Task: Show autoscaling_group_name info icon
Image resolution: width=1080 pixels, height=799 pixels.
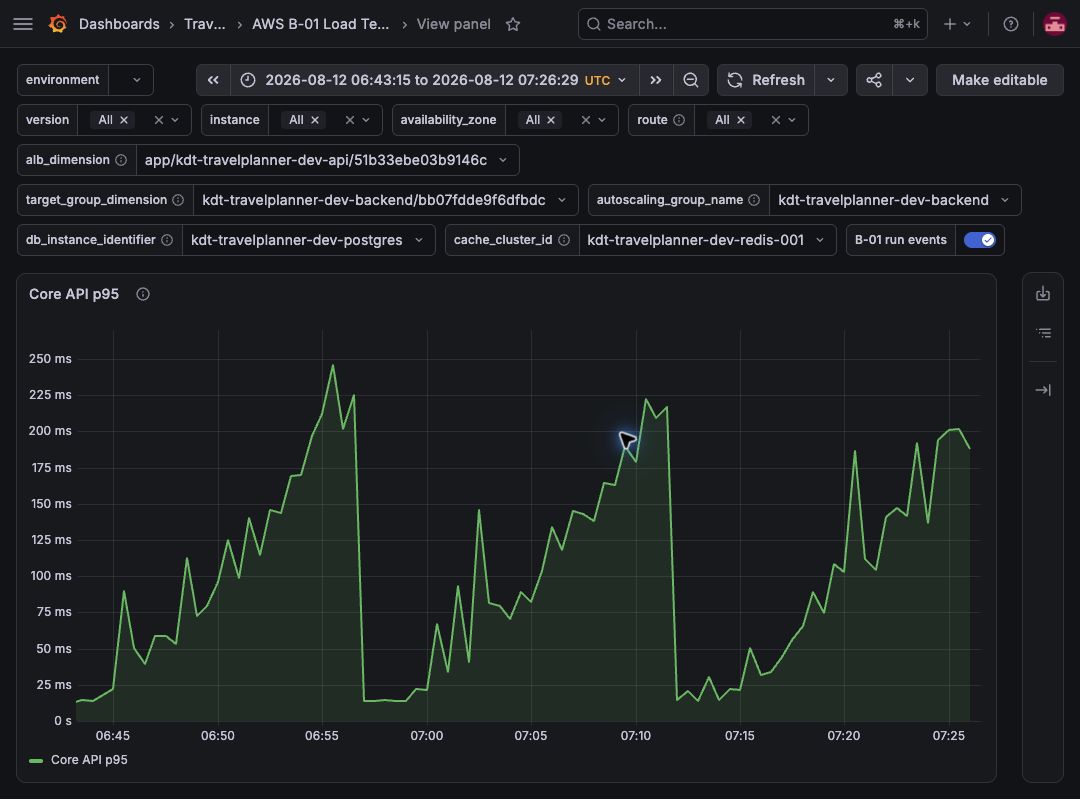Action: pos(754,200)
